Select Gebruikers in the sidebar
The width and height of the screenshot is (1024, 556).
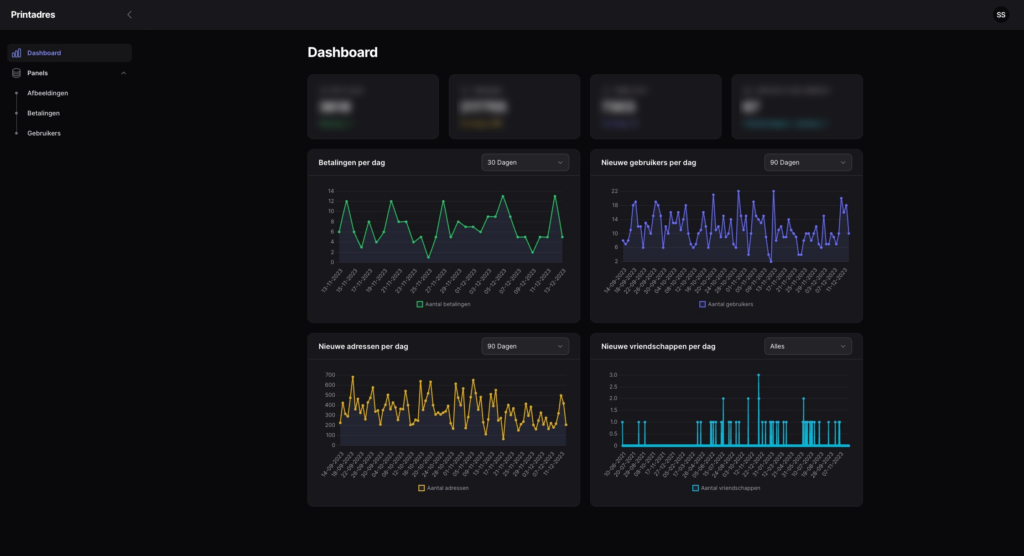tap(44, 133)
